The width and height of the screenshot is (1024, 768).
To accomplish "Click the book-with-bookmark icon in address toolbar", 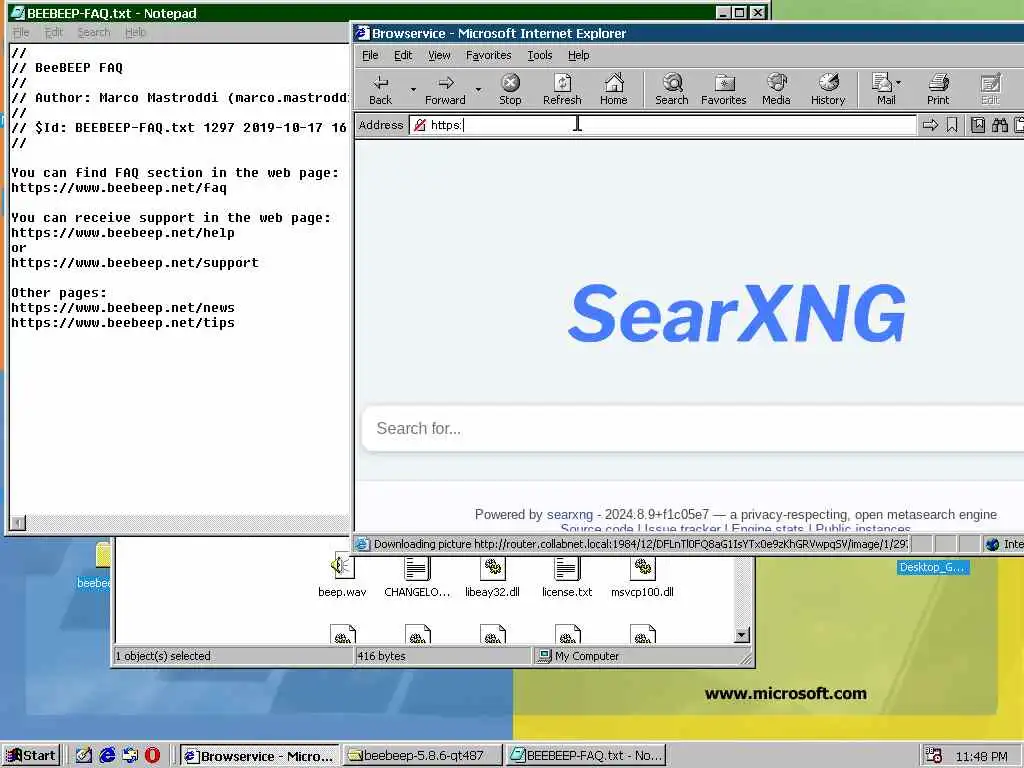I will pos(978,125).
